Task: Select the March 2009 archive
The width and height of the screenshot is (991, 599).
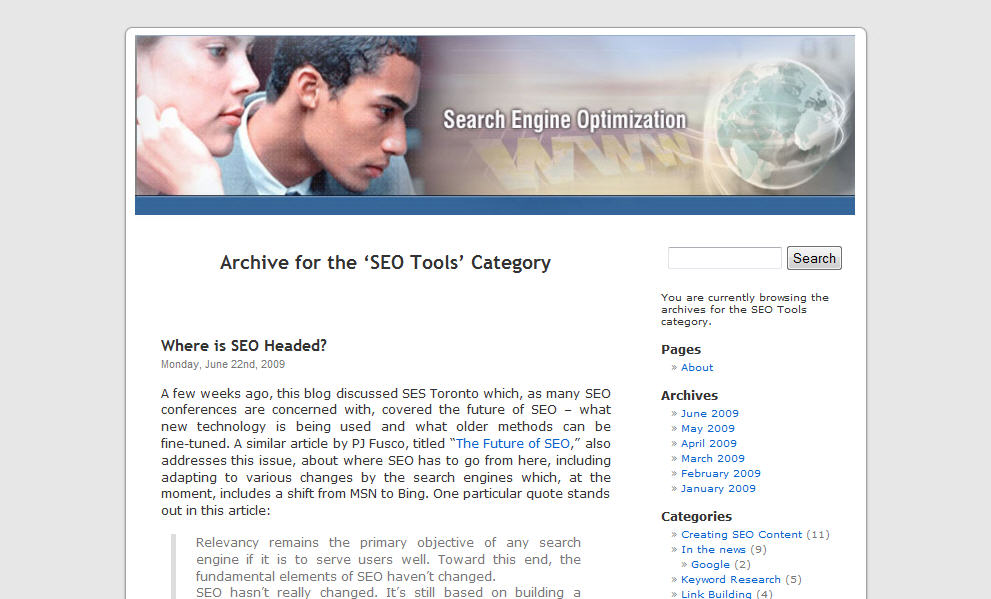Action: point(711,458)
